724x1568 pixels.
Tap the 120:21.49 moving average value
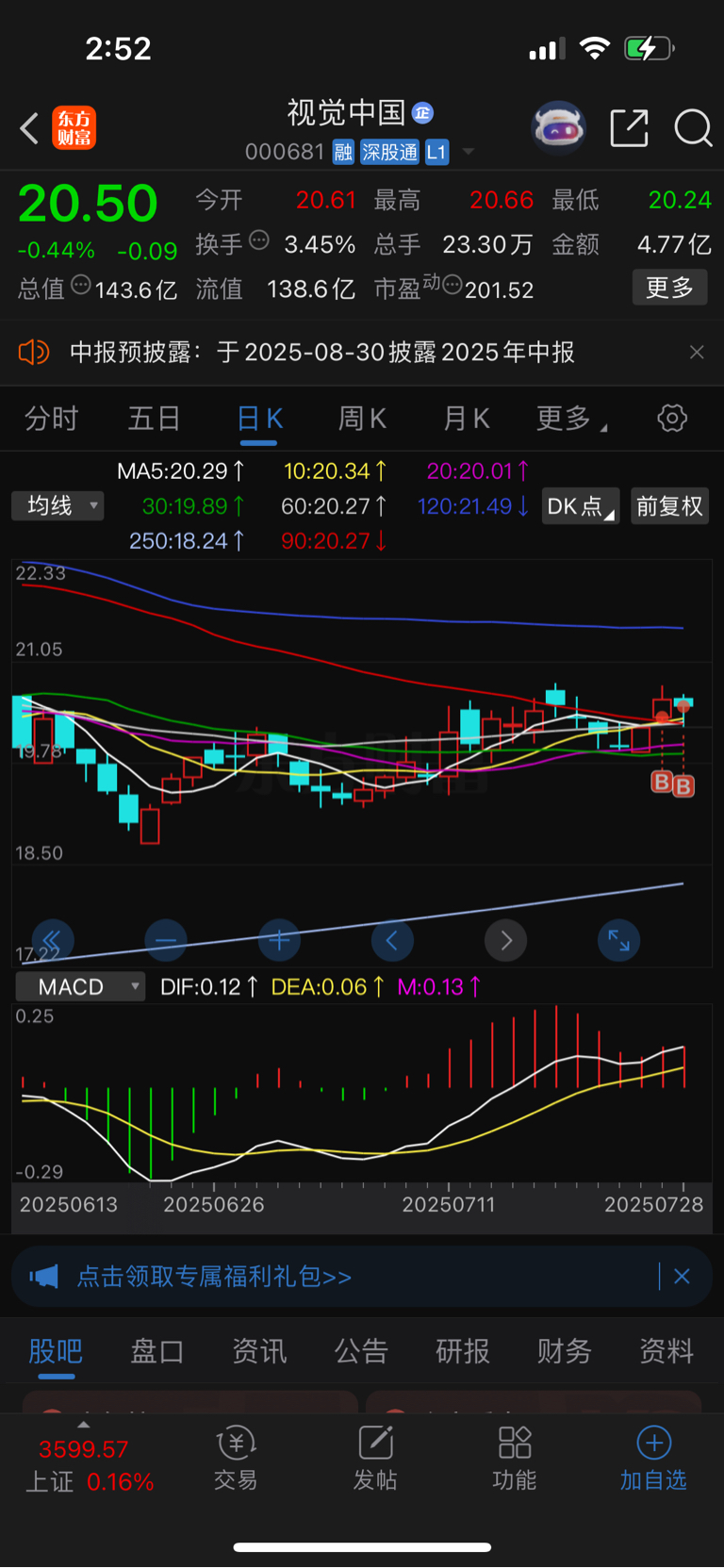coord(472,506)
